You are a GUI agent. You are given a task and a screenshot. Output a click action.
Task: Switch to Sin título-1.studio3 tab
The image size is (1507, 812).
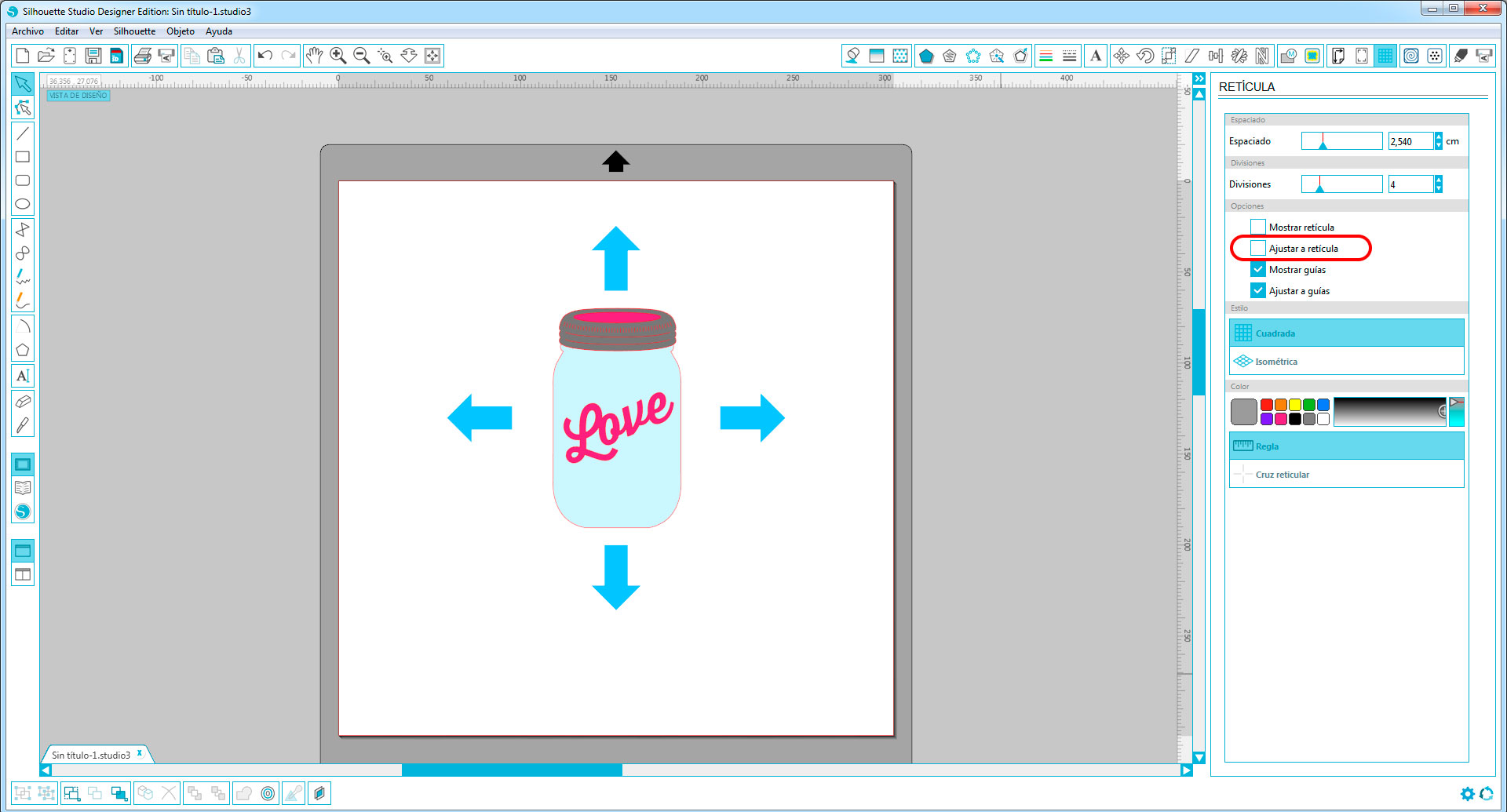(x=91, y=756)
